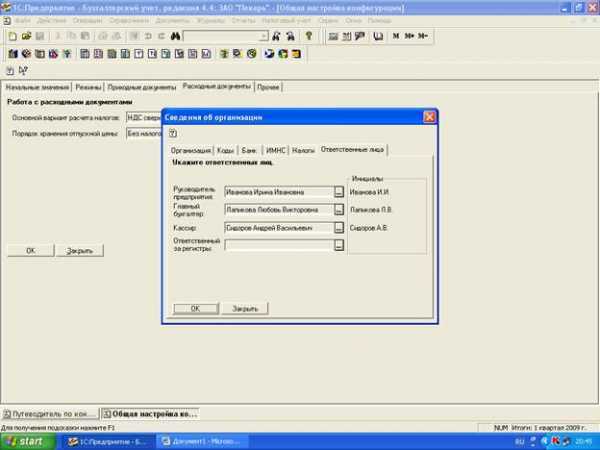Click the Copy toolbar icon
600x450 pixels.
[72, 36]
